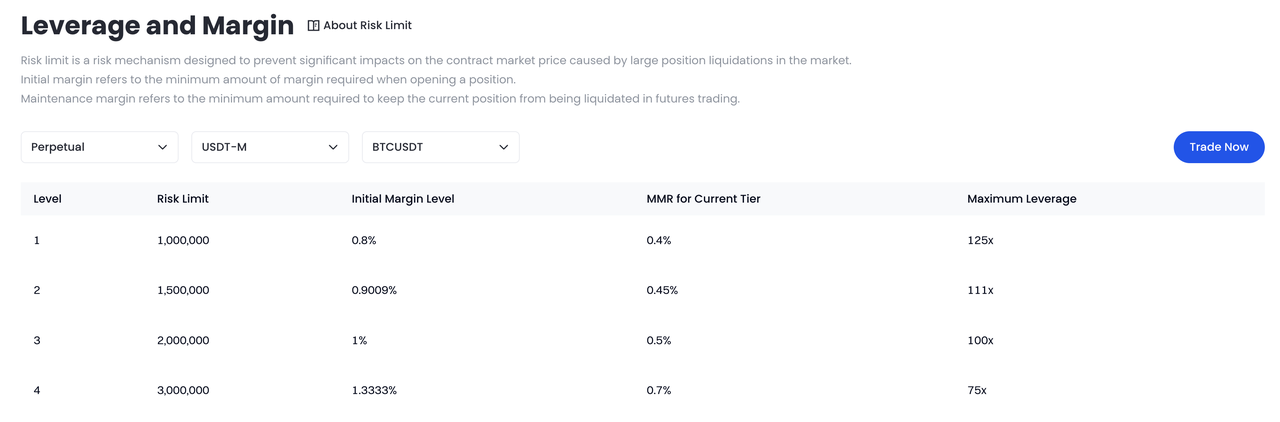Open the About Risk Limit link
This screenshot has width=1280, height=422.
click(x=367, y=25)
